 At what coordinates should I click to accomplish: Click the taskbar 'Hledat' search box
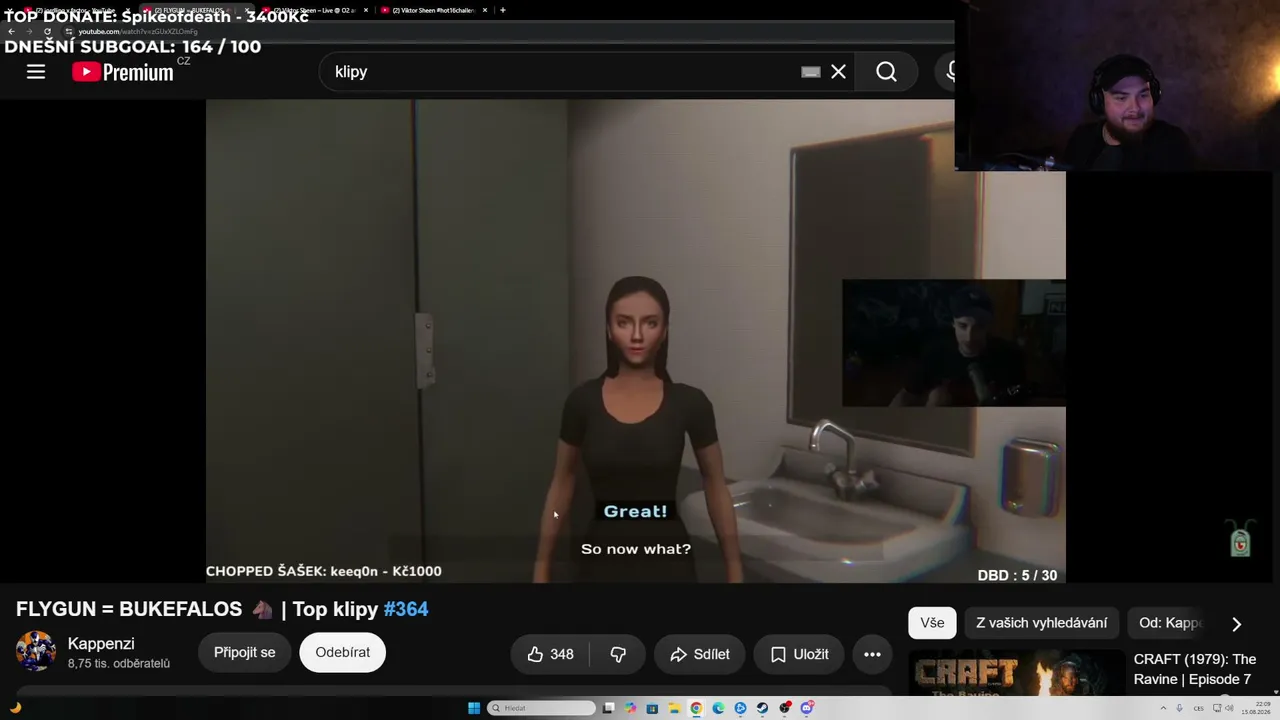[x=541, y=708]
